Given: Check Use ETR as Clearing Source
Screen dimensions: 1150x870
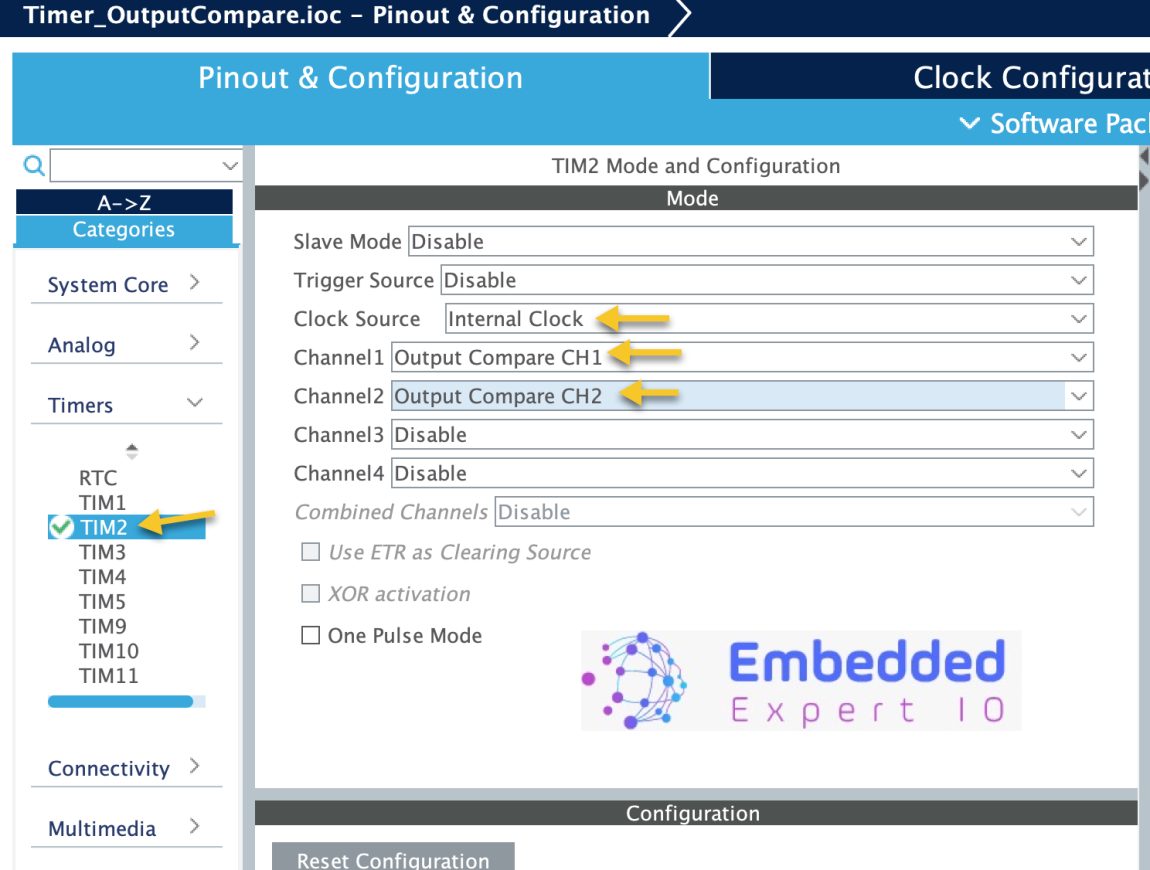Looking at the screenshot, I should 310,551.
